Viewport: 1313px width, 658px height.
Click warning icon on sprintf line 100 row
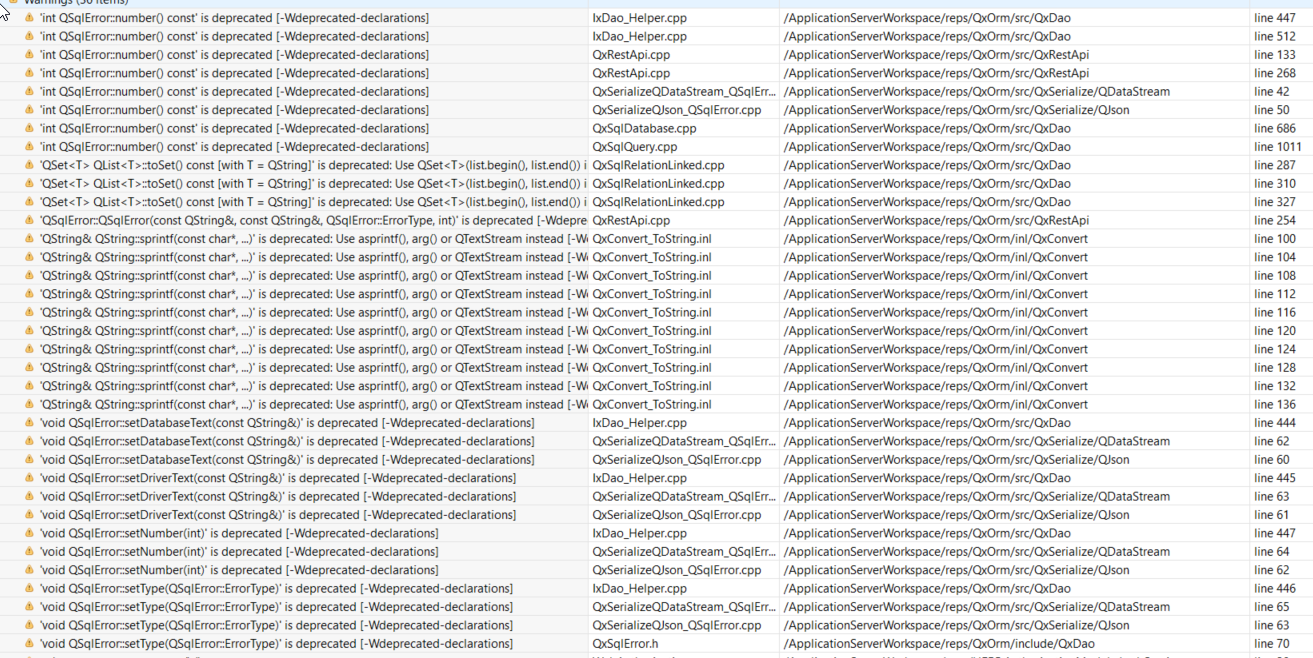[x=30, y=239]
